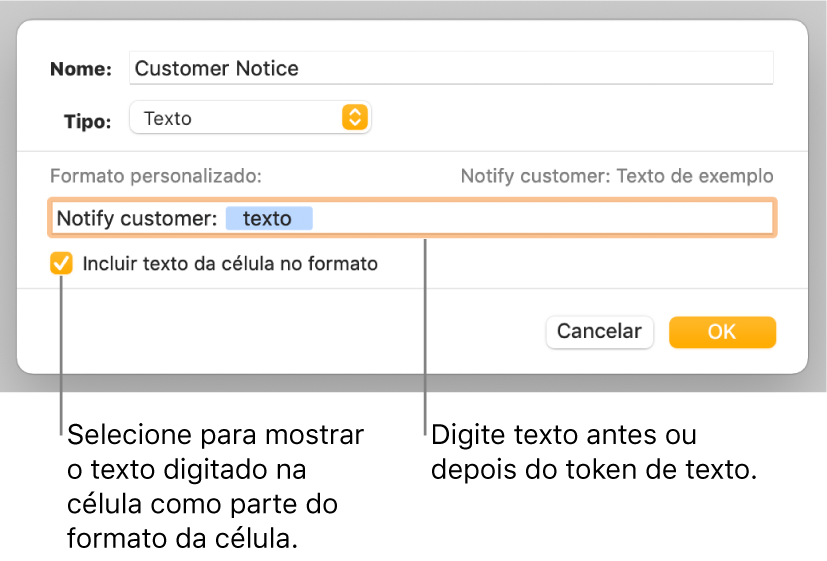The image size is (827, 561).
Task: Select the blue texto token
Action: [x=269, y=218]
